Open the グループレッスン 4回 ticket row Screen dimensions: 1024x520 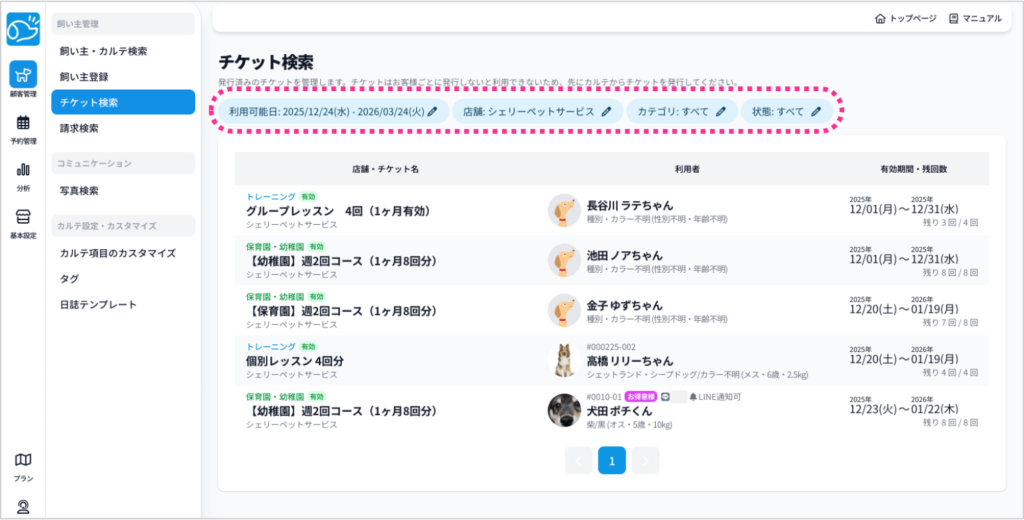[x=340, y=211]
